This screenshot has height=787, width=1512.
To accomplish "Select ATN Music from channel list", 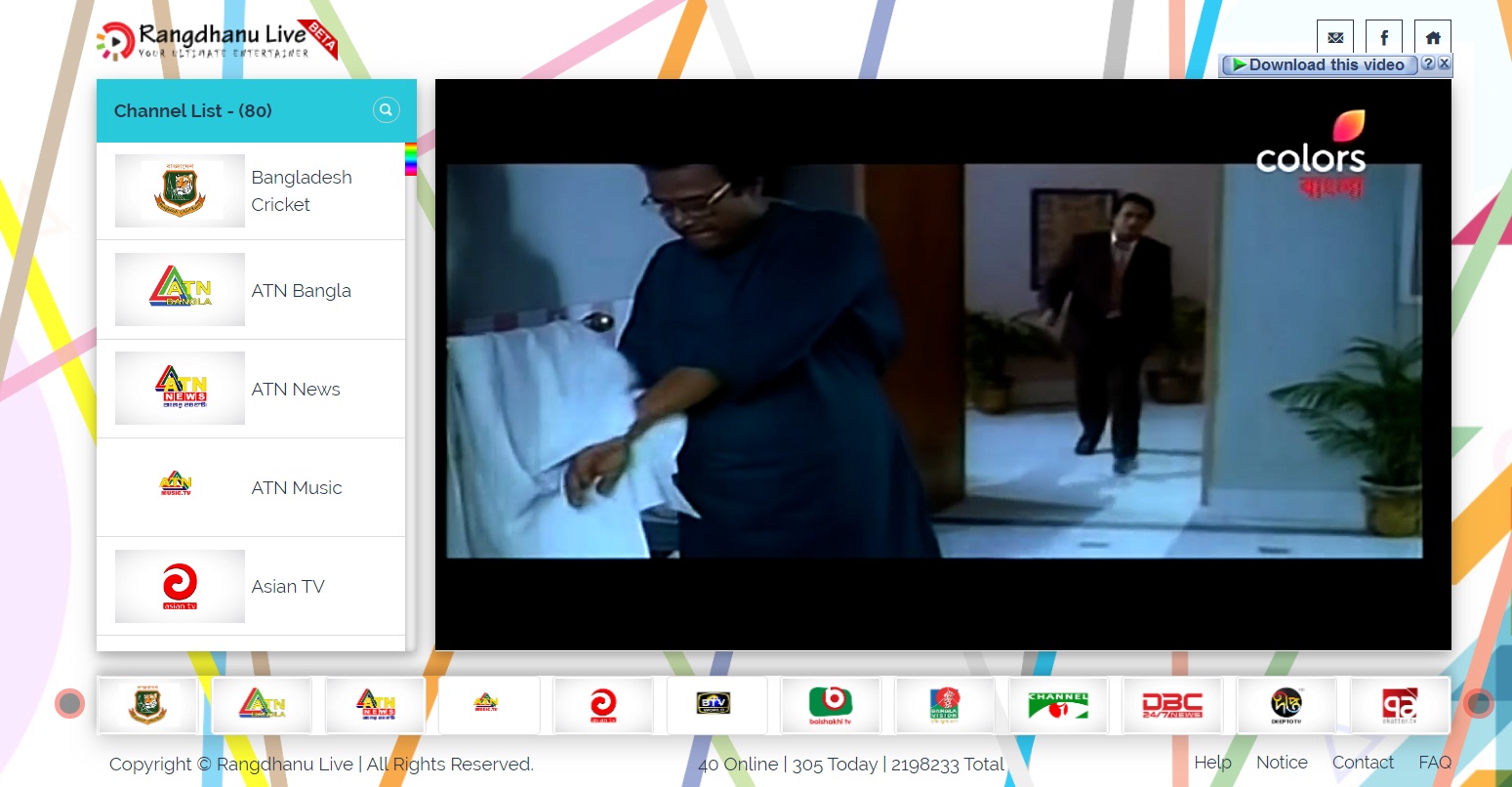I will [251, 487].
